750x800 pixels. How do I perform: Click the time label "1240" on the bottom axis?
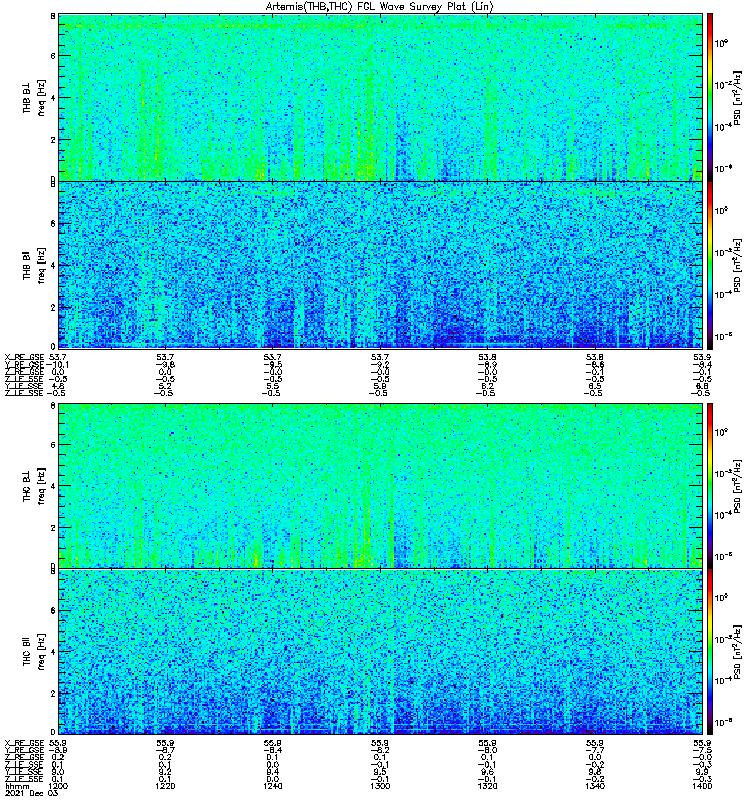pyautogui.click(x=273, y=786)
